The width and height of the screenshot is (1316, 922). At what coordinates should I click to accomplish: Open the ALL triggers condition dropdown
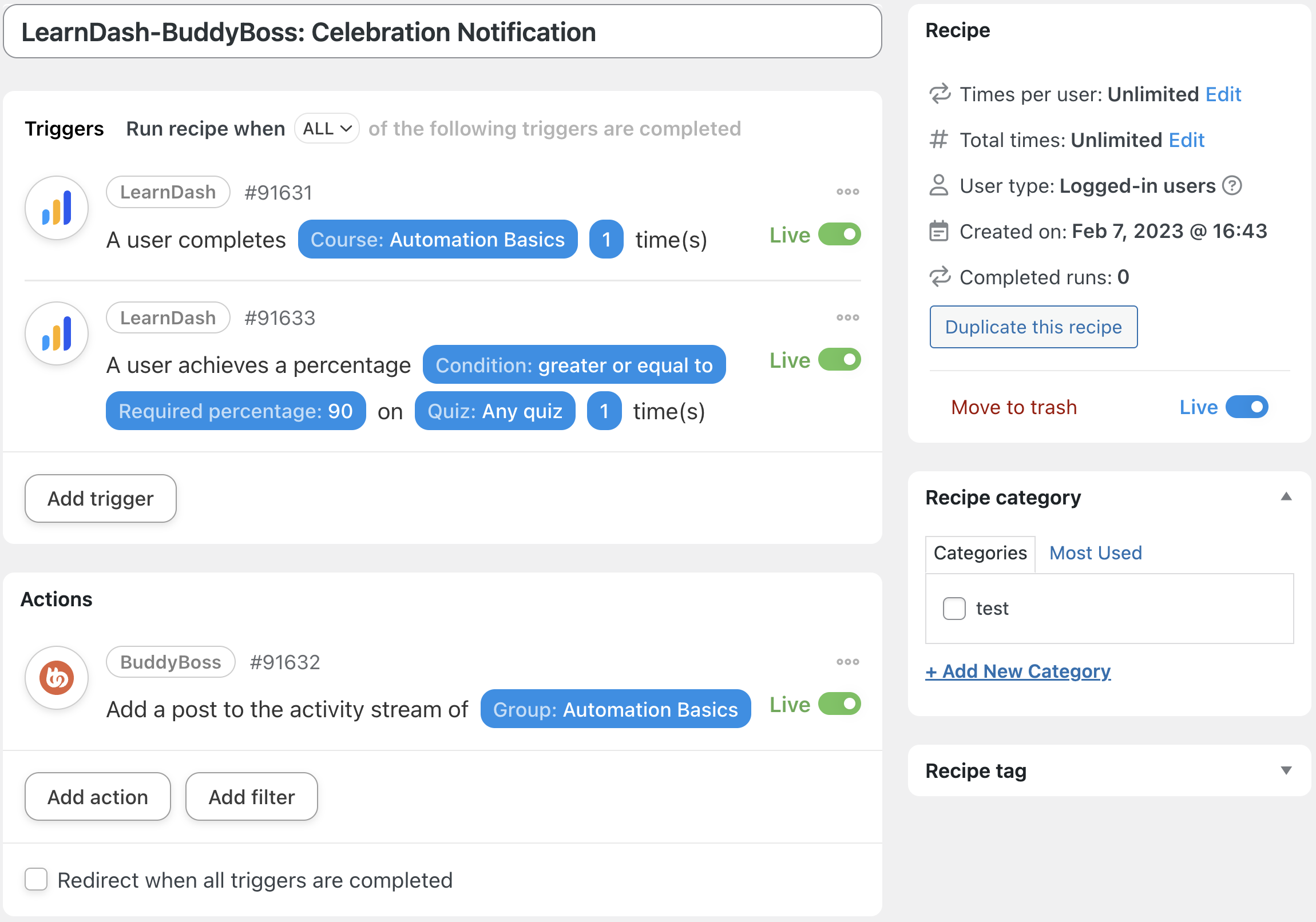[326, 128]
